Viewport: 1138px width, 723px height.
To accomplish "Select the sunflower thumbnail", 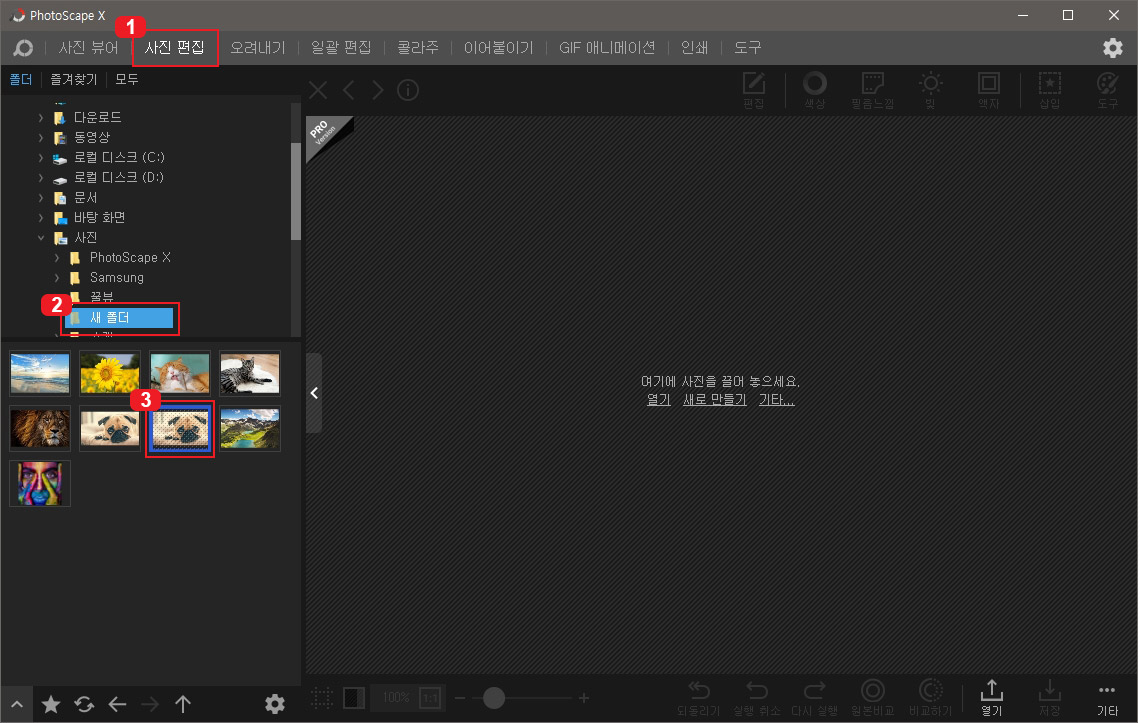I will click(x=110, y=373).
